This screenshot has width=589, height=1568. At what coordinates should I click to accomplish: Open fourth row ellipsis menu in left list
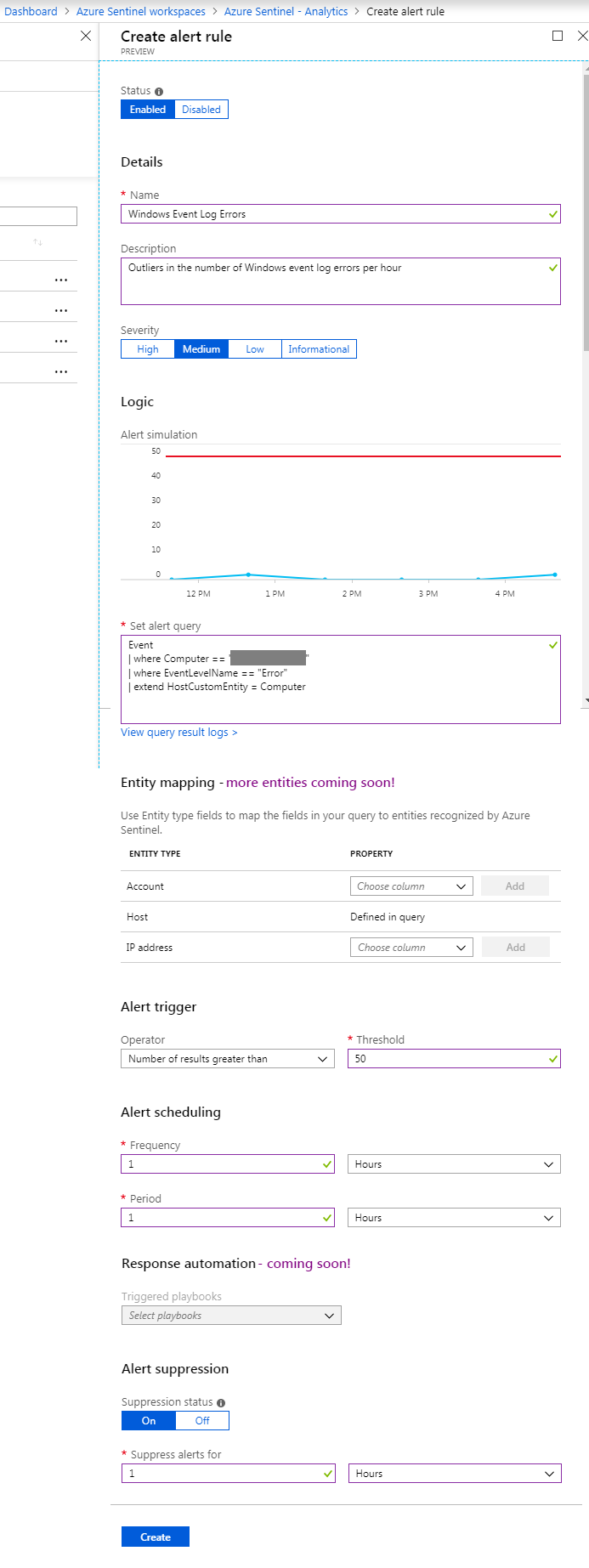61,371
